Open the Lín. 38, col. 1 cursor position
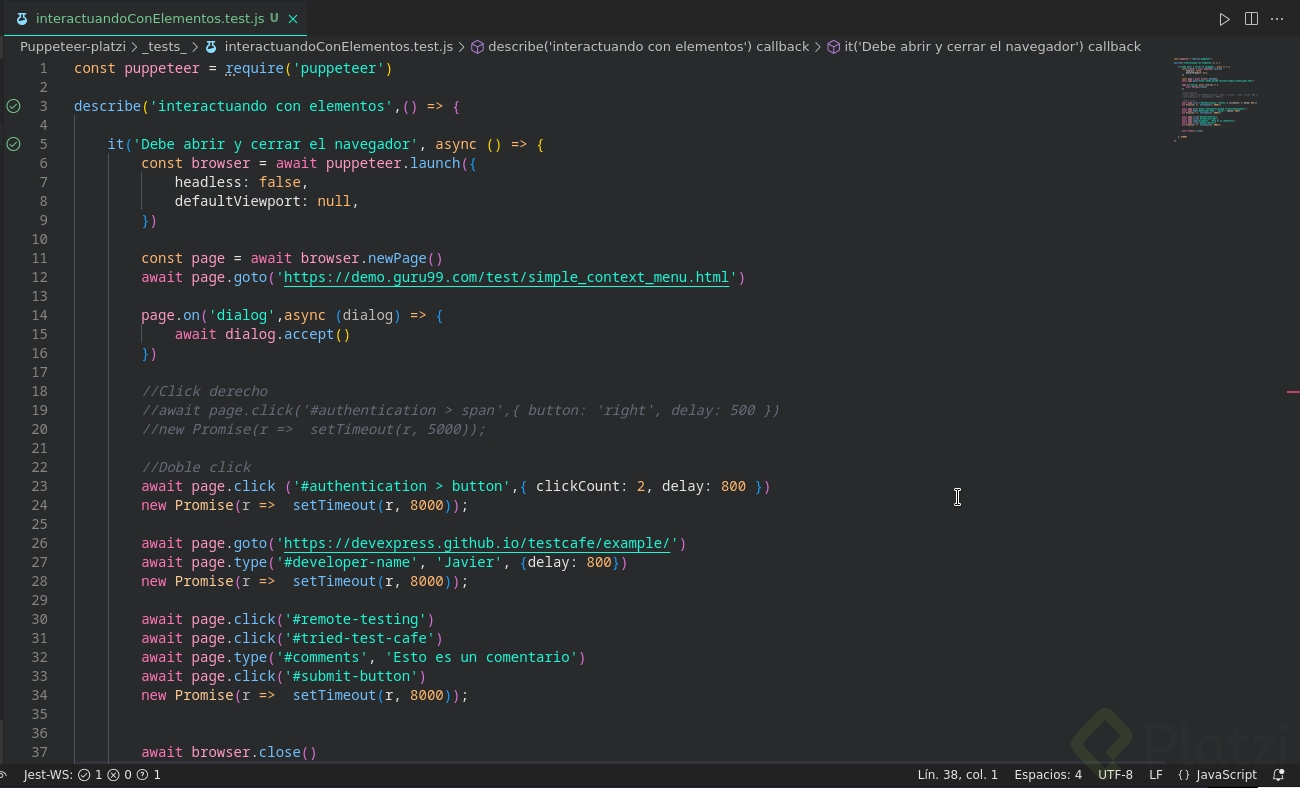 coord(957,775)
